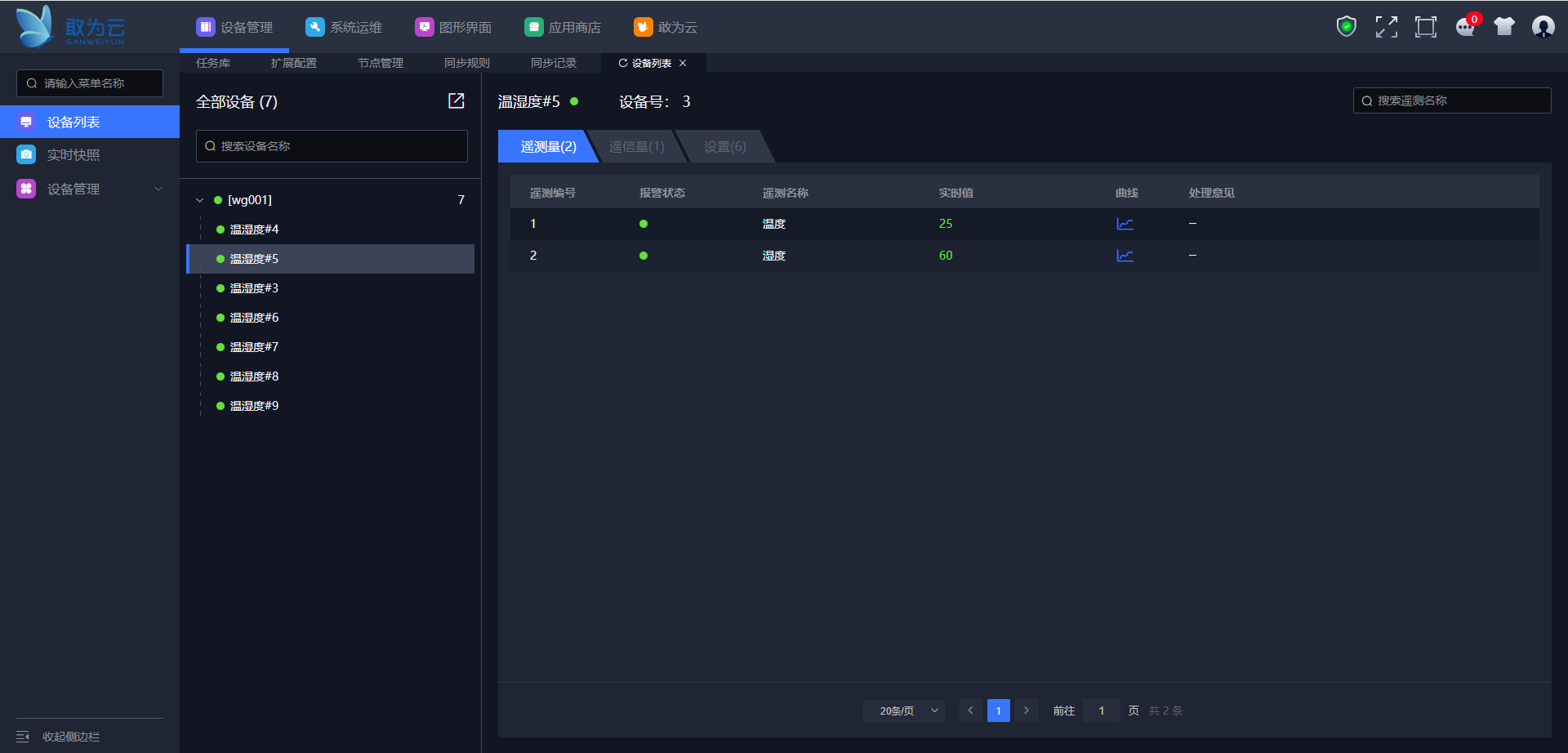Screen dimensions: 1568x753
Task: Click the 设备管理 sidebar icon
Action: click(x=26, y=189)
